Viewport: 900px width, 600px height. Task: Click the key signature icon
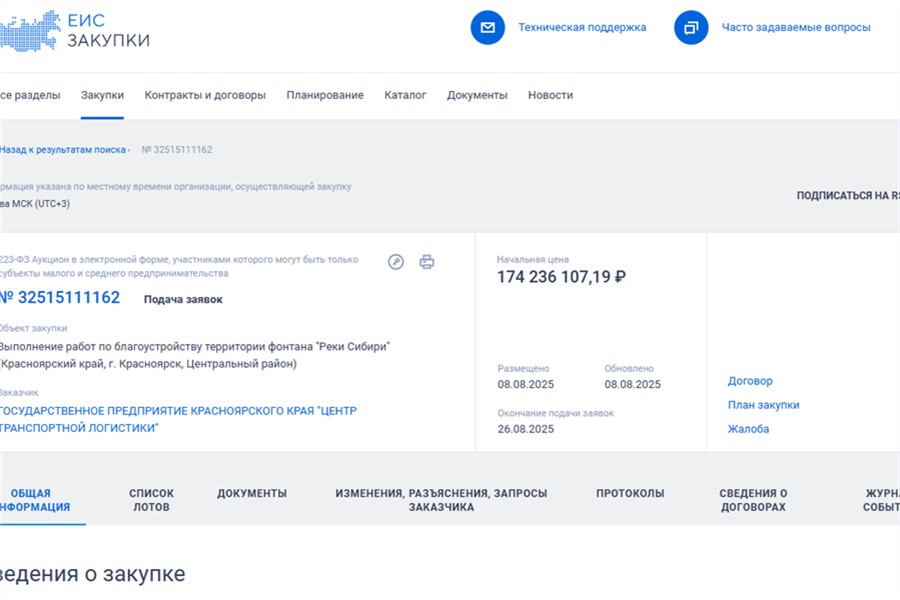click(x=396, y=262)
